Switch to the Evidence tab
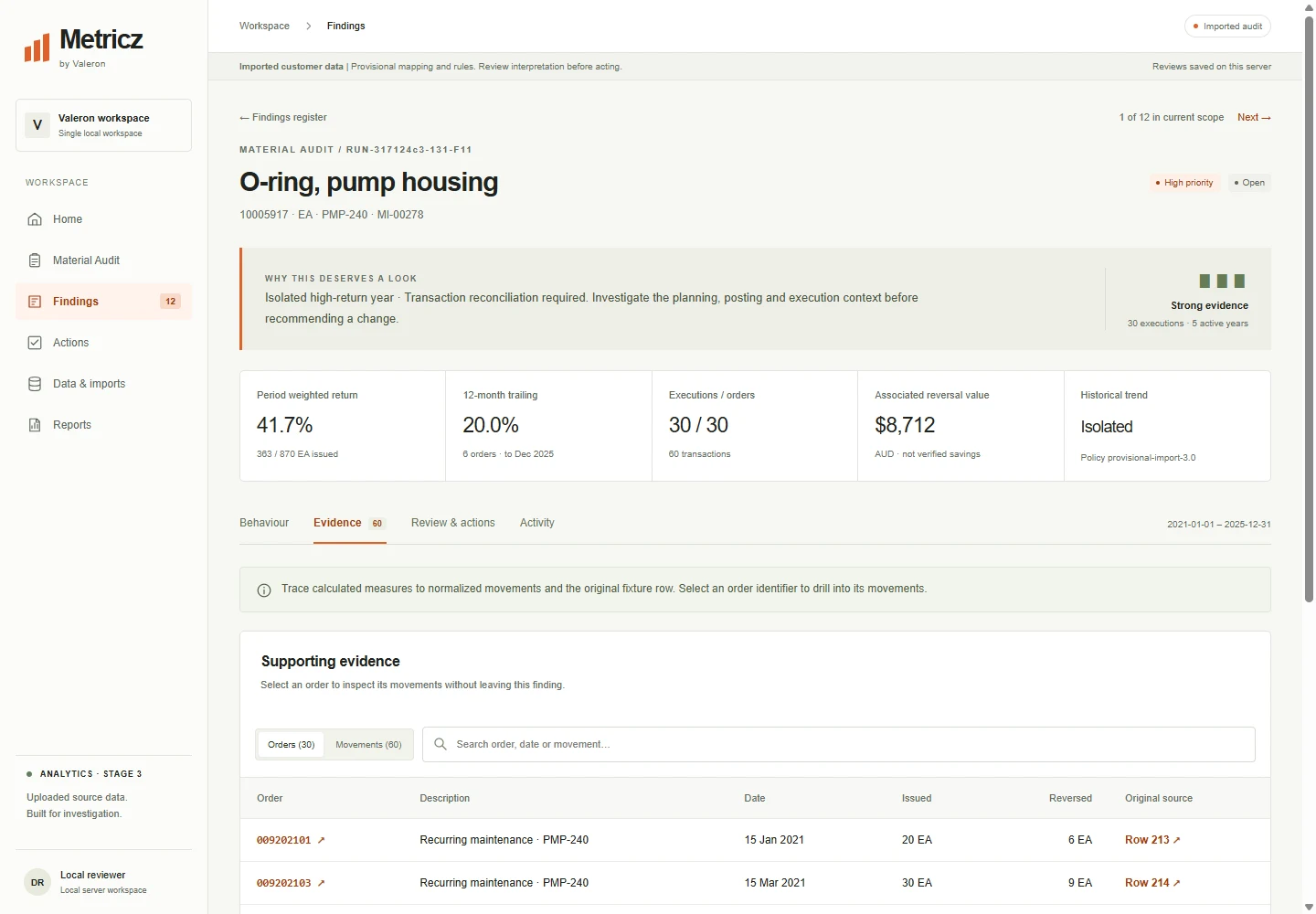 click(350, 523)
